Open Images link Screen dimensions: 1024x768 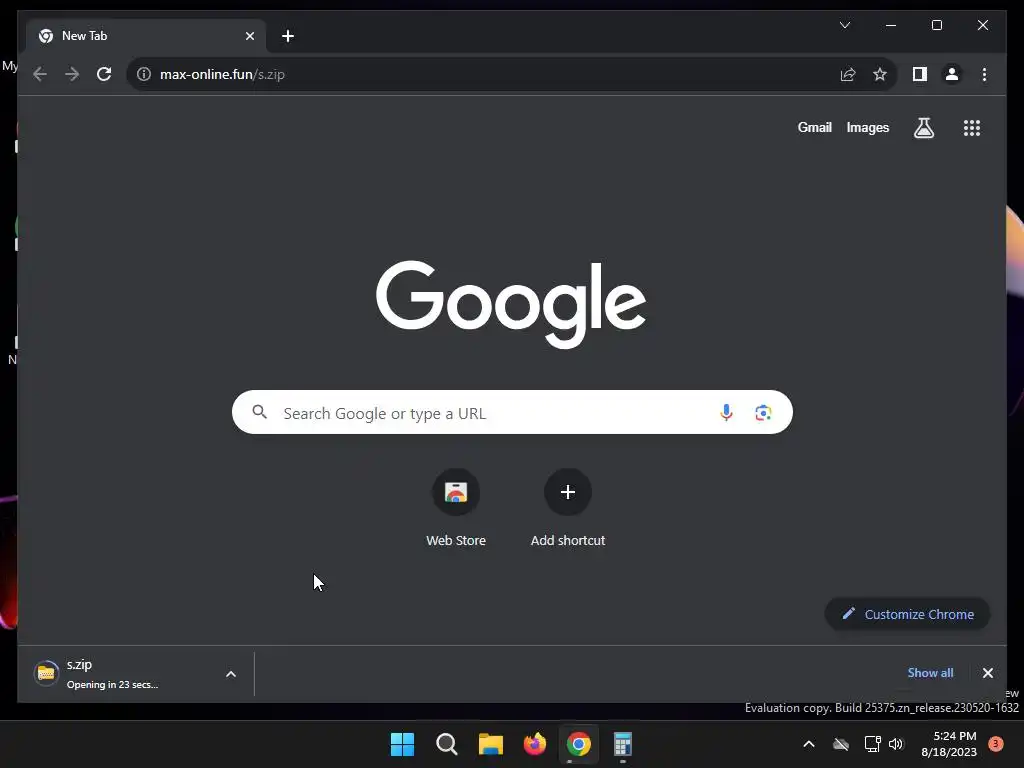[x=867, y=128]
